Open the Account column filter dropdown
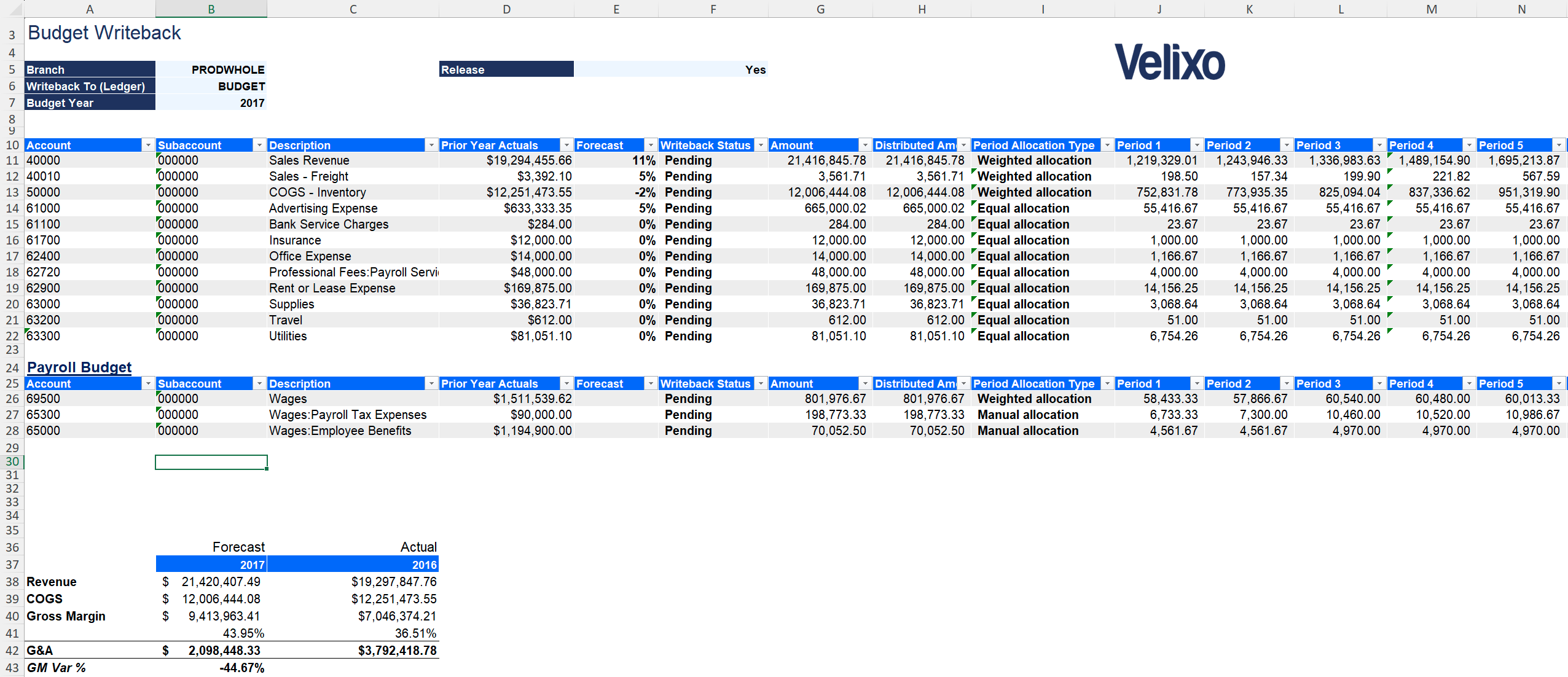Screen dimensions: 1568x677 click(x=147, y=145)
